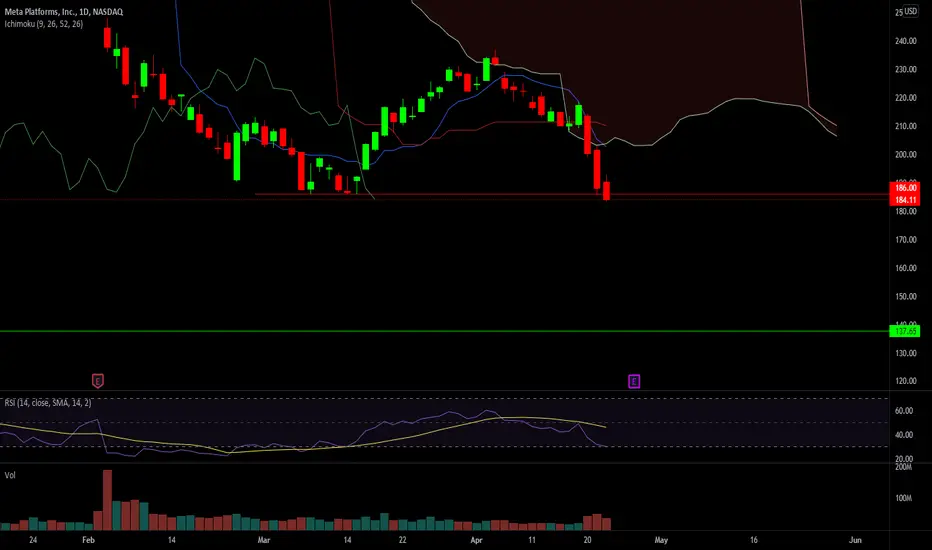Viewport: 932px width, 550px height.
Task: Click the purple upcoming earnings E marker
Action: pyautogui.click(x=634, y=381)
